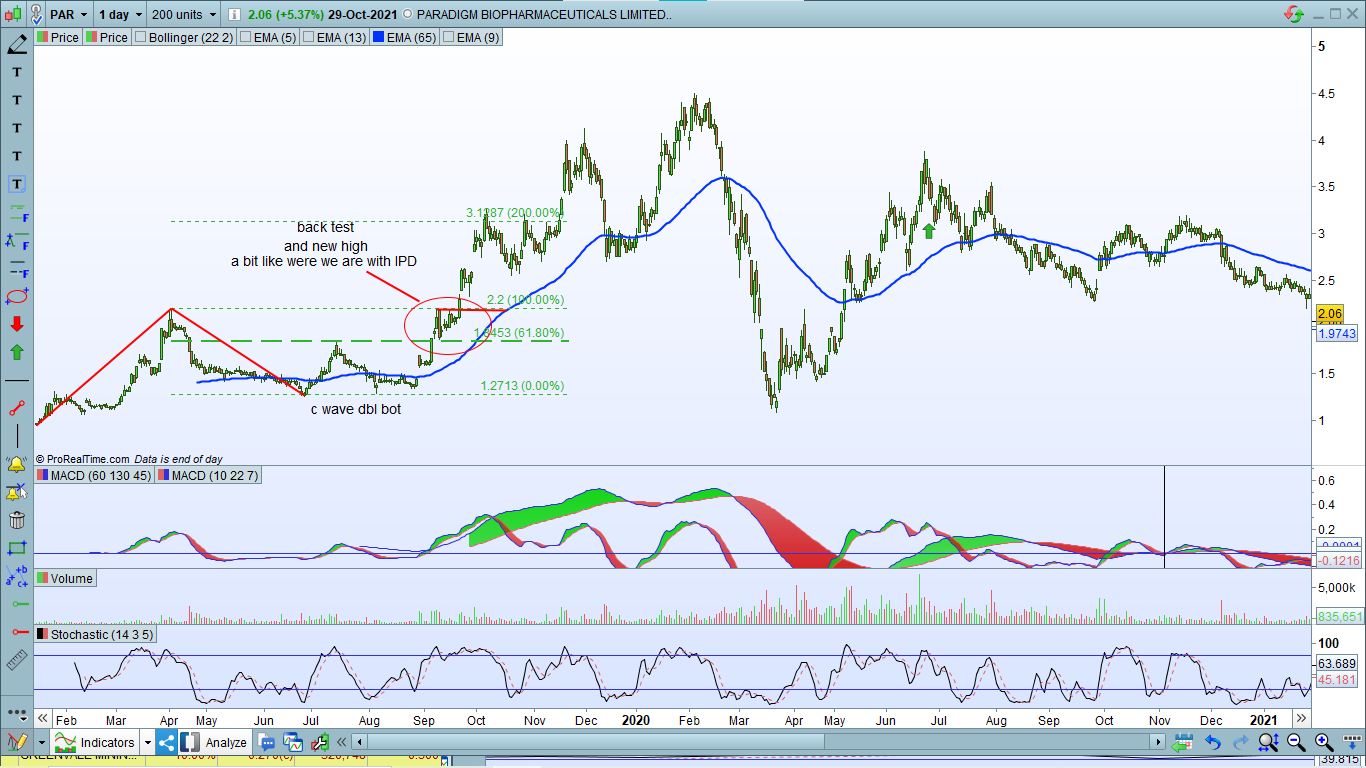Click the PARADIGM BIOPHARMACEUTICALS LIMITED name
This screenshot has height=768, width=1366.
(x=544, y=15)
